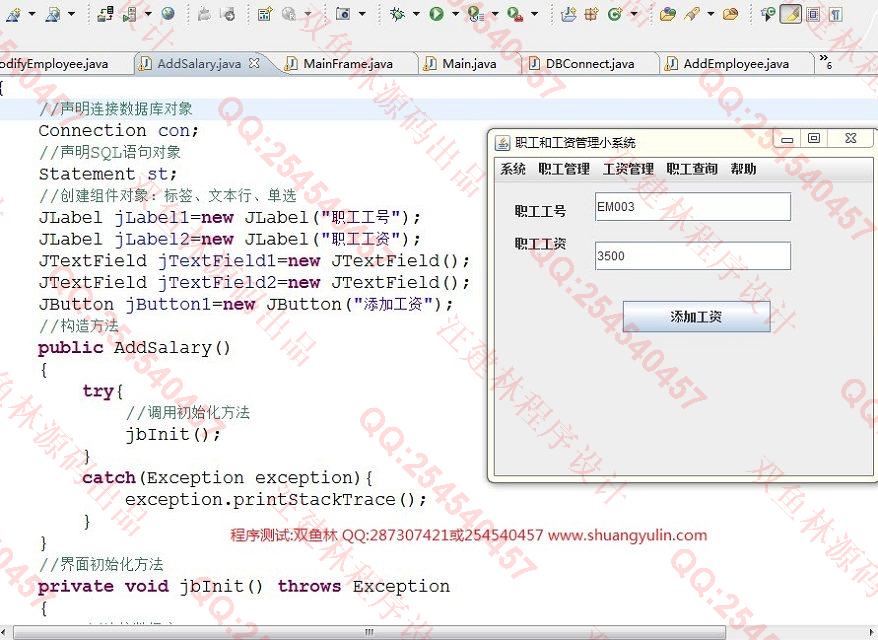Open the 帮助 menu
Viewport: 878px width, 640px height.
743,169
